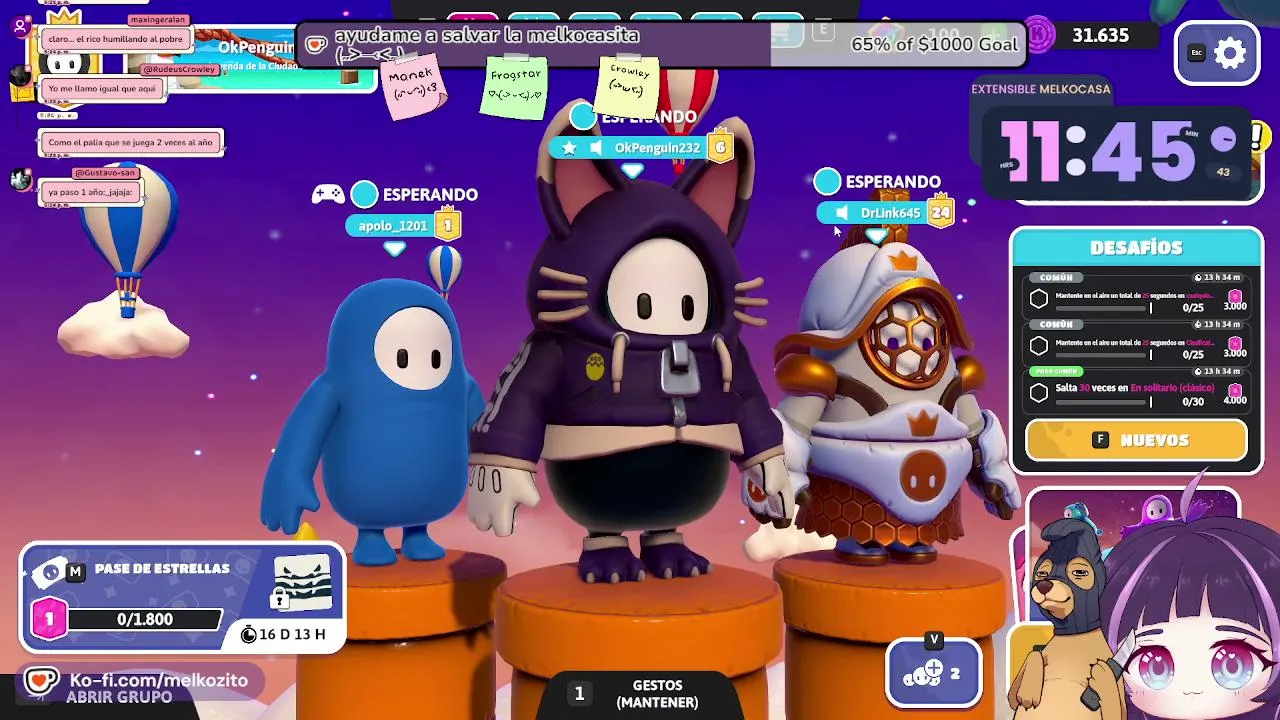The height and width of the screenshot is (720, 1280).
Task: Click the green Frogstar sticky note
Action: pyautogui.click(x=515, y=87)
